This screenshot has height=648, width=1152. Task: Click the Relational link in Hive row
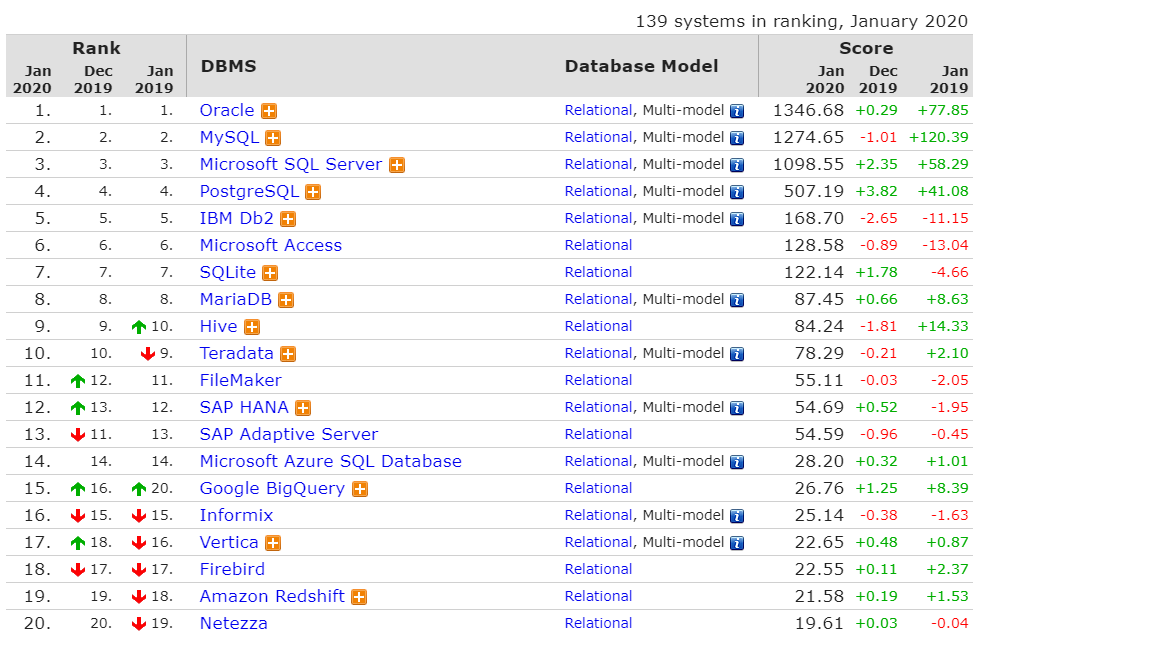(x=598, y=326)
